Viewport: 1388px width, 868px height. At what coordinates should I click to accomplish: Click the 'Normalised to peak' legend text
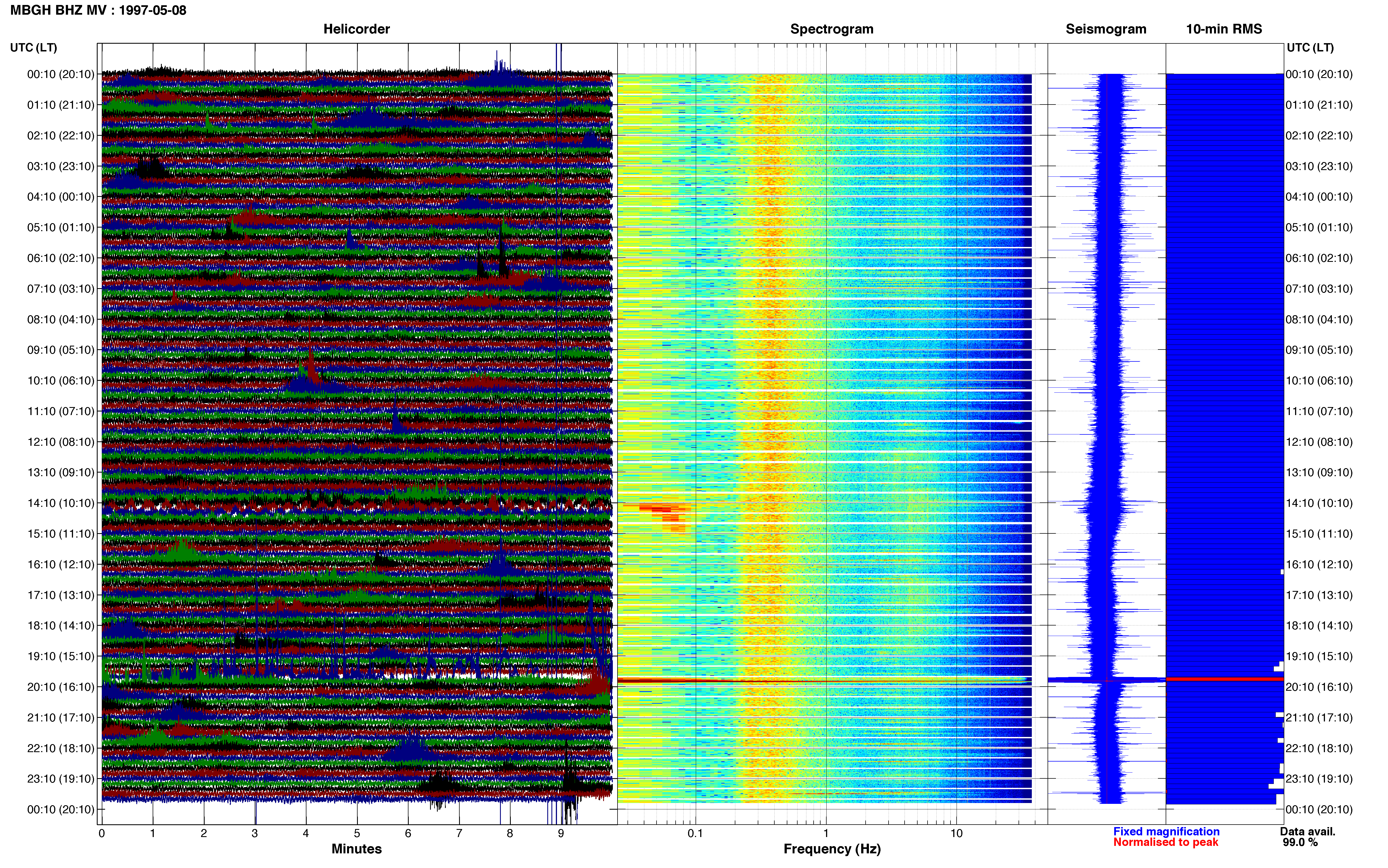pyautogui.click(x=1165, y=842)
